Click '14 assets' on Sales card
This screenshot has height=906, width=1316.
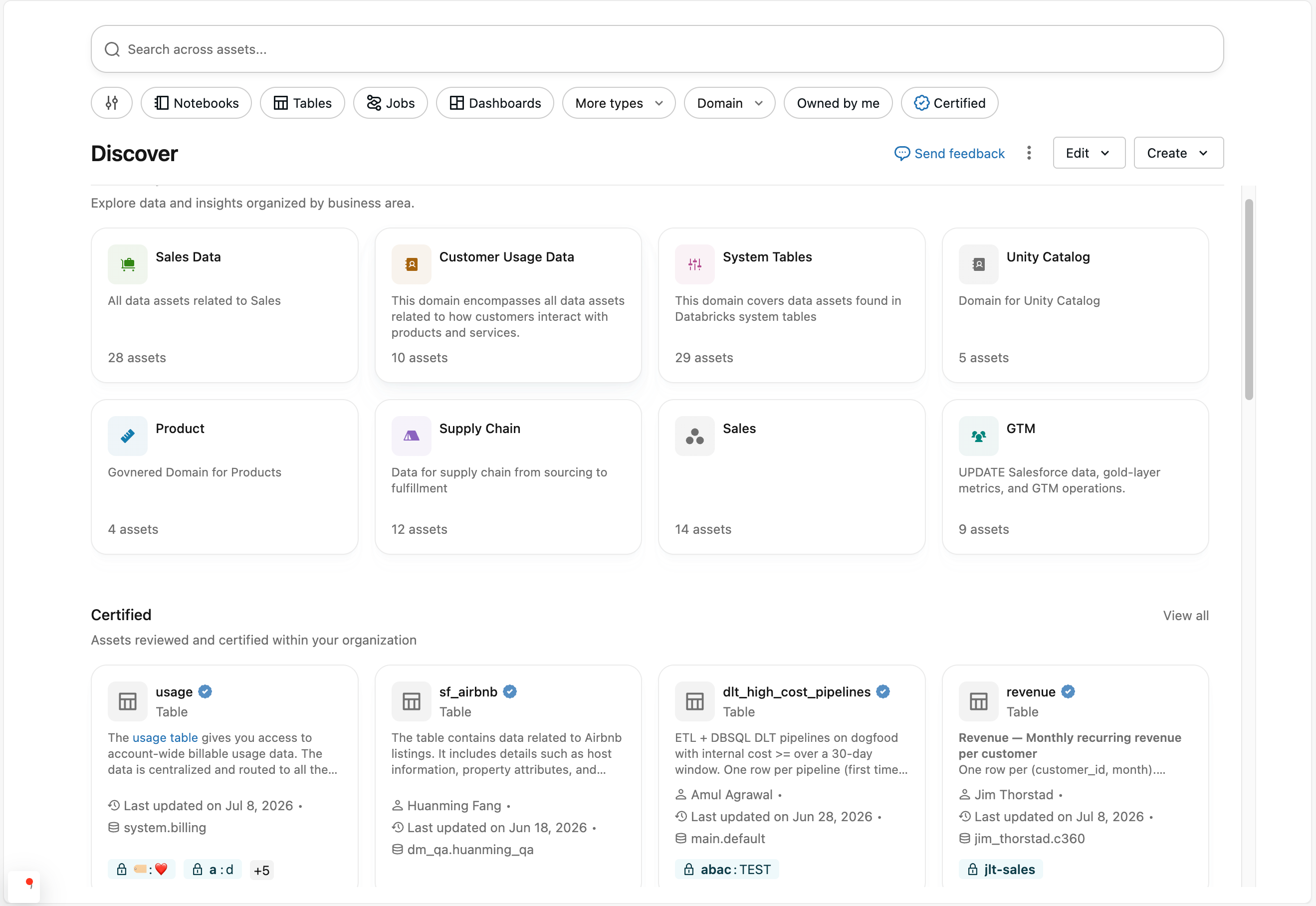pos(702,529)
